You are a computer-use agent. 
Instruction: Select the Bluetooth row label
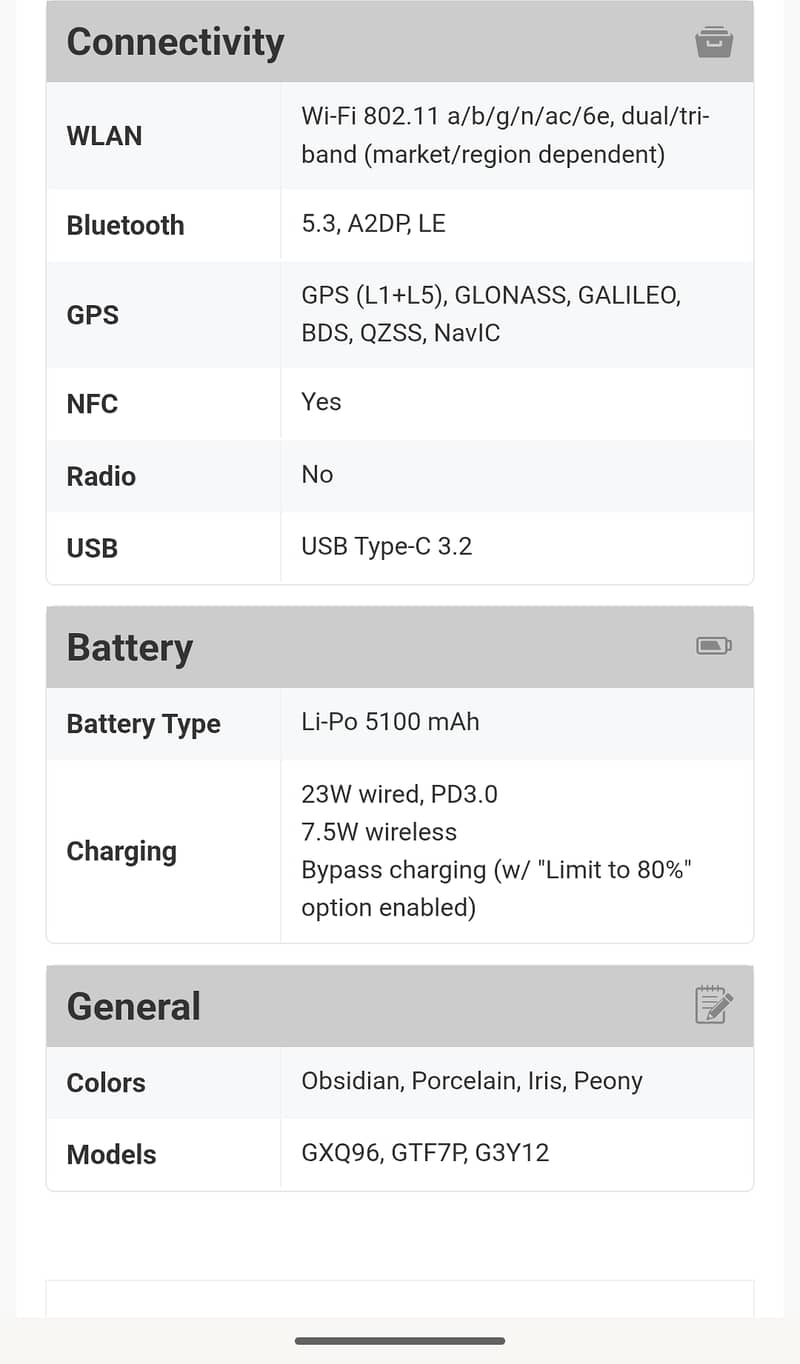click(x=125, y=225)
